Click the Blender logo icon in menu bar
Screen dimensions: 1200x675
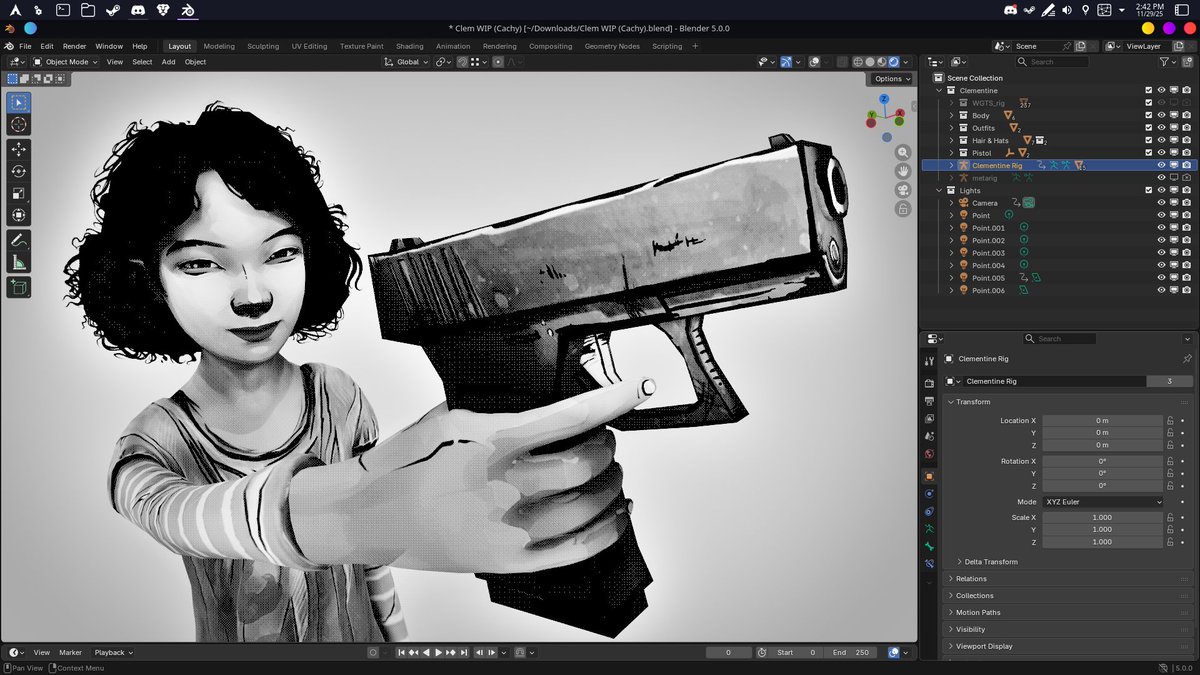8,46
